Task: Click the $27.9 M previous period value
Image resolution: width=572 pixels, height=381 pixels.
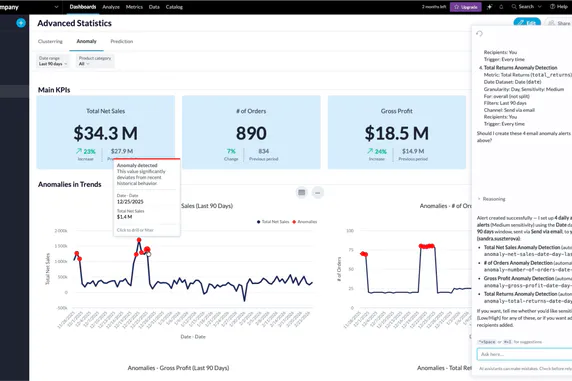Action: coord(122,151)
